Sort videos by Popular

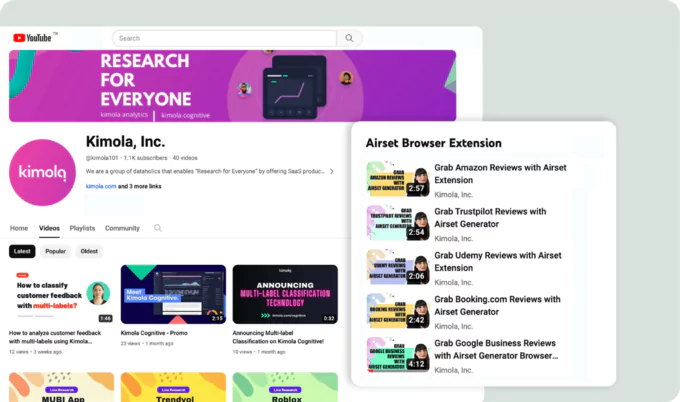(56, 251)
